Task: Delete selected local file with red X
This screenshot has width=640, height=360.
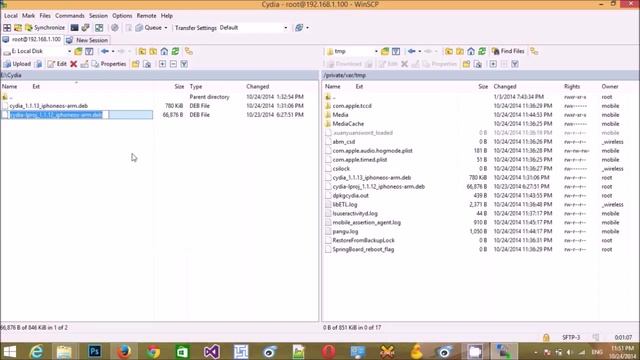Action: pyautogui.click(x=73, y=64)
